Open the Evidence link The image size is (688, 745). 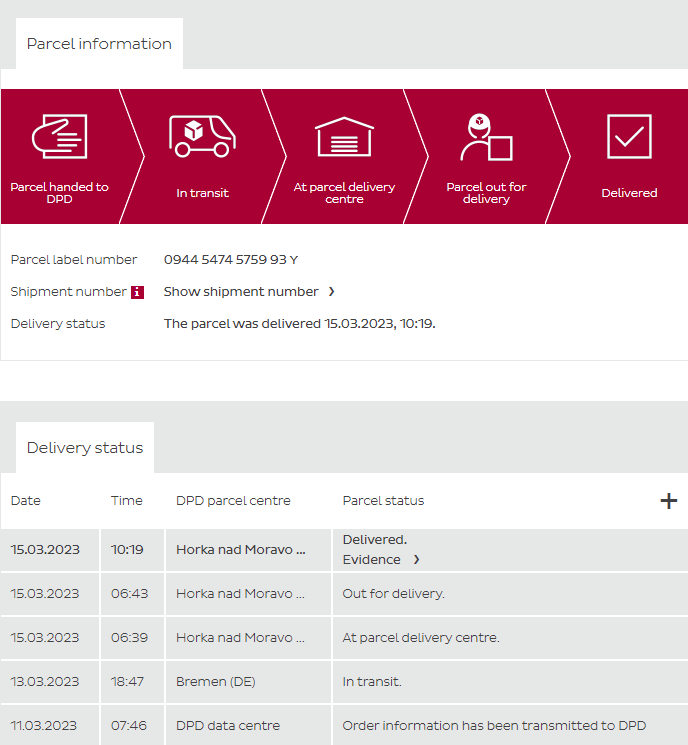pos(372,560)
